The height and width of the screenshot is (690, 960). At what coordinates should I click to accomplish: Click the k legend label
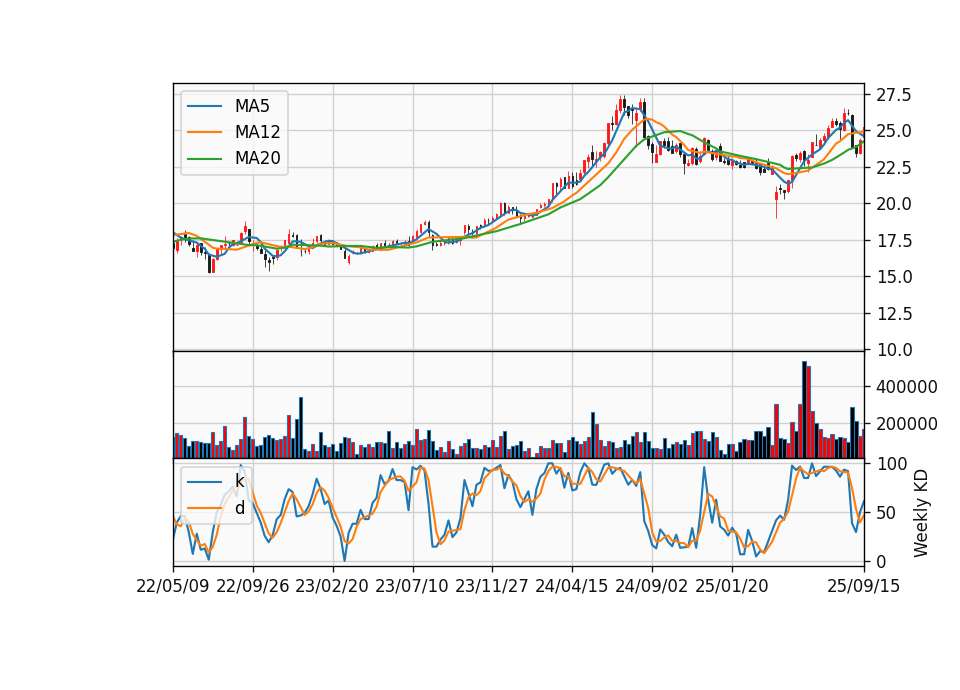[239, 481]
